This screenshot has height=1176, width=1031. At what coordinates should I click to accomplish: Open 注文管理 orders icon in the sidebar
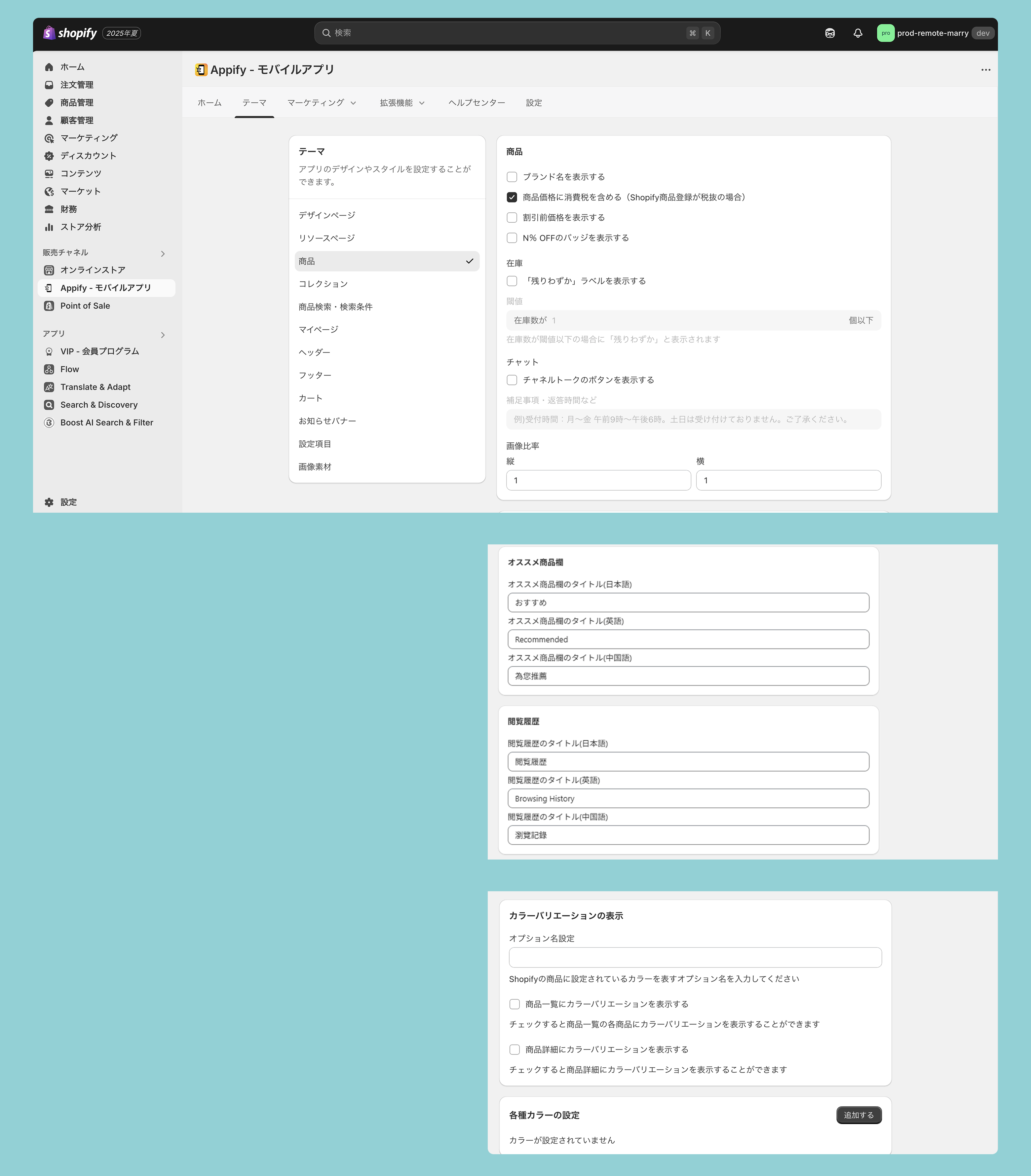click(x=49, y=85)
